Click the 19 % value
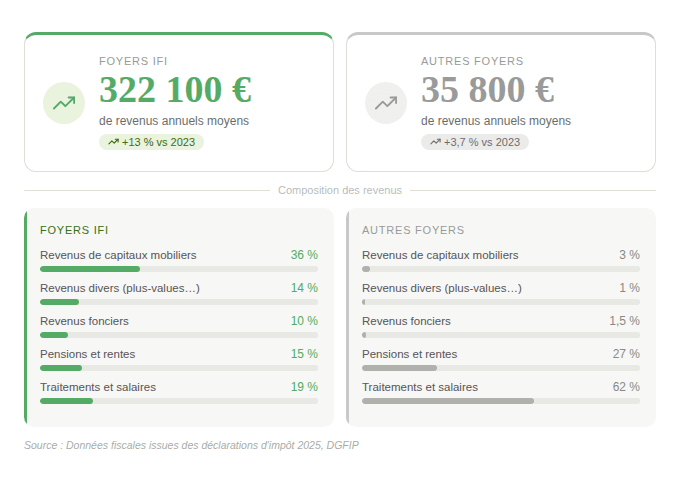The width and height of the screenshot is (680, 485). [x=304, y=387]
